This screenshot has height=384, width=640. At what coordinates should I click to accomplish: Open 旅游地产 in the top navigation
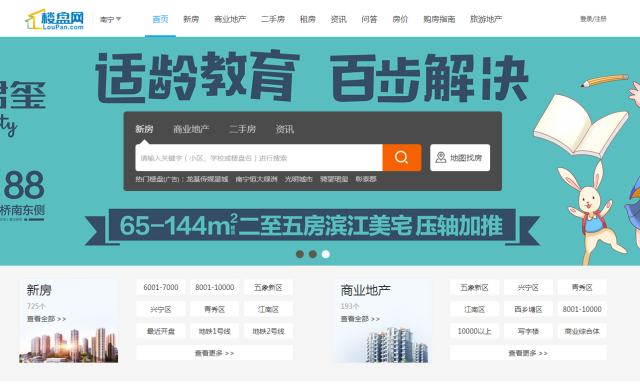coord(486,19)
